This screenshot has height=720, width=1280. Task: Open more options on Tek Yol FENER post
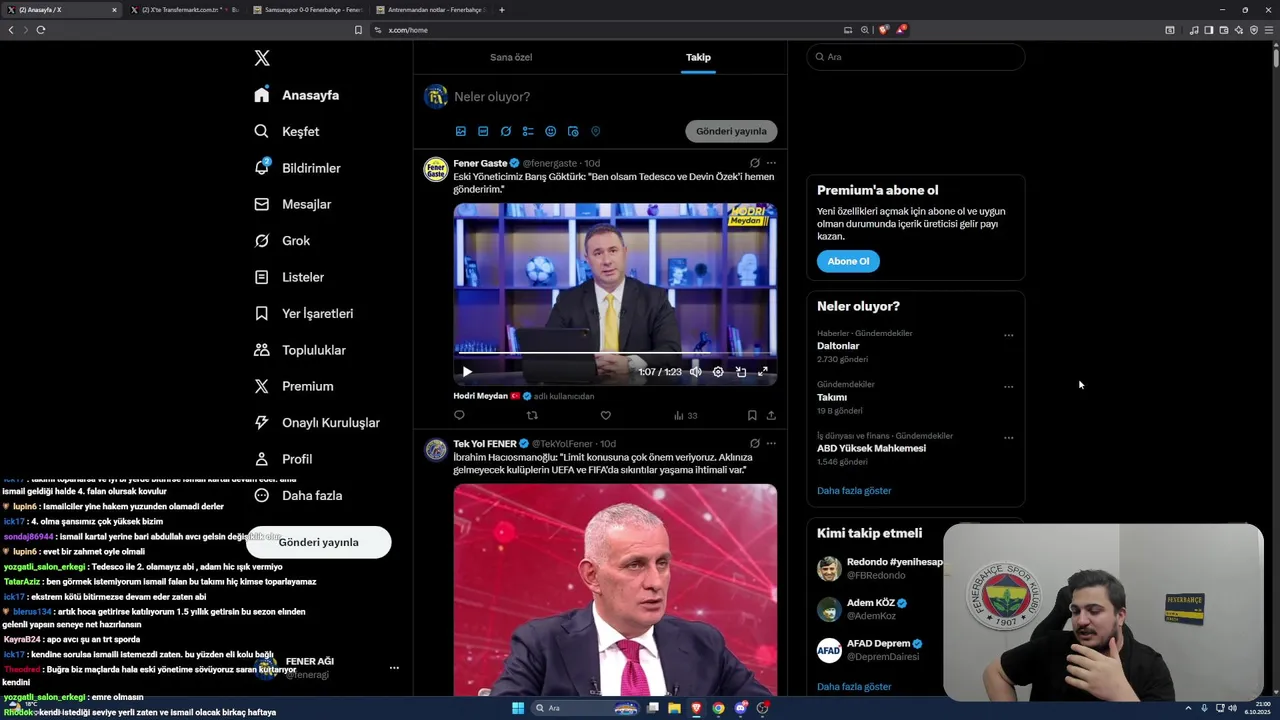771,443
